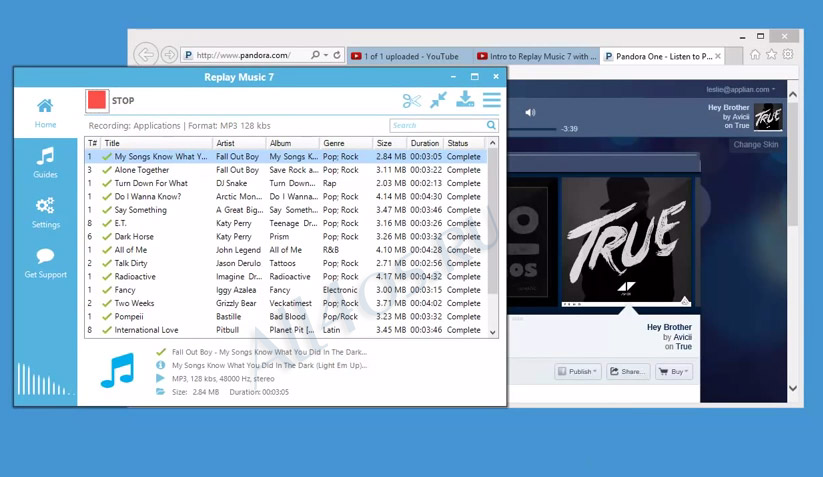Click the address bar search magnifier icon
The image size is (823, 477).
point(315,55)
